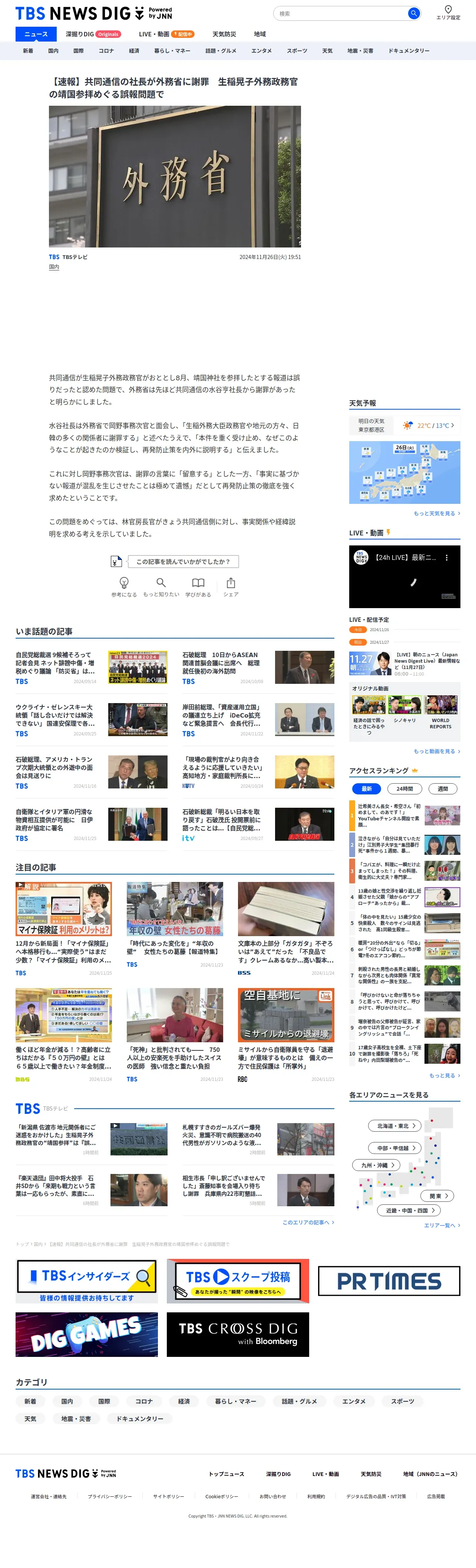
Task: Open the TBSスクープ投稿 banner
Action: 238,1281
